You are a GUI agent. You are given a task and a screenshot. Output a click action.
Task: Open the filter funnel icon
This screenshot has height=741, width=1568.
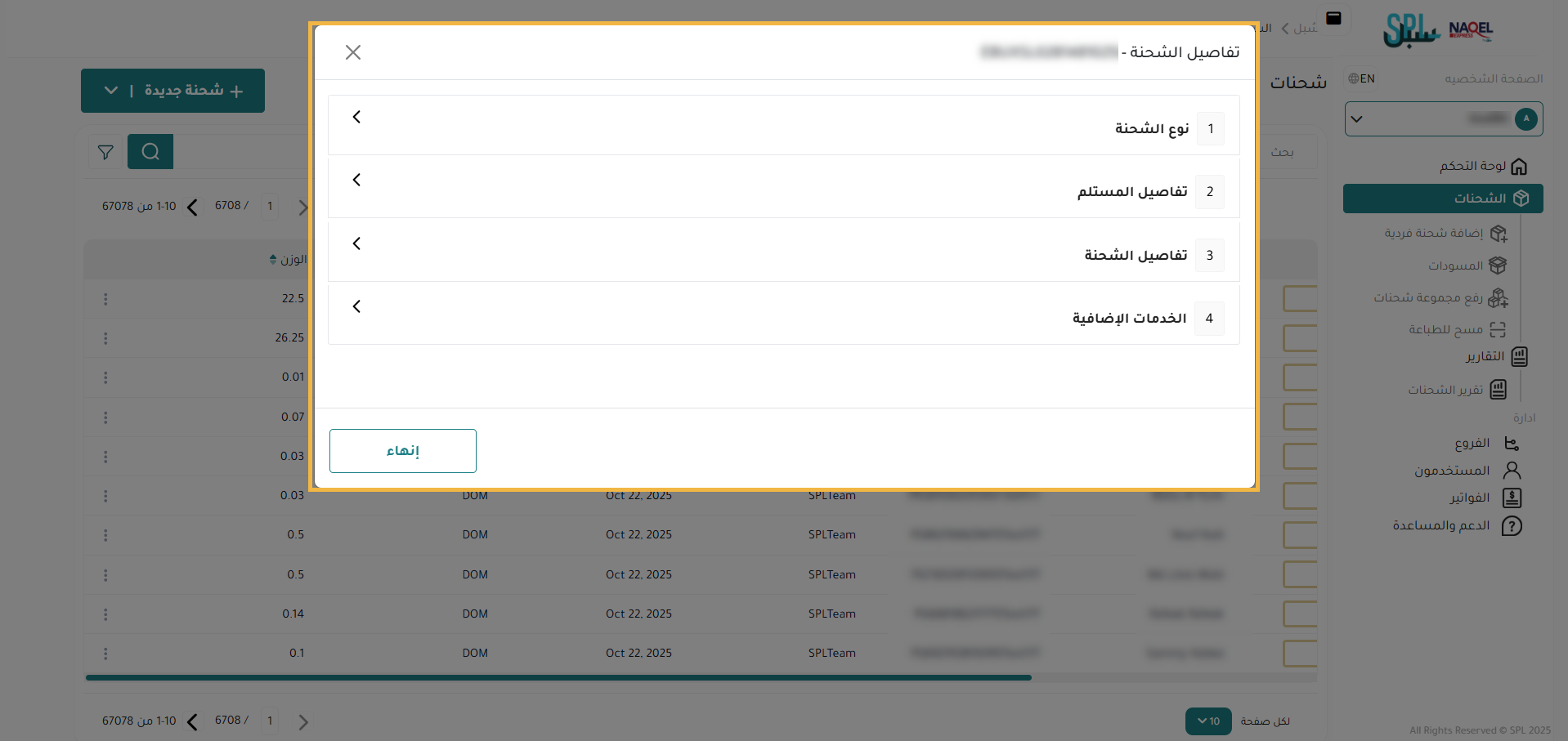click(105, 152)
